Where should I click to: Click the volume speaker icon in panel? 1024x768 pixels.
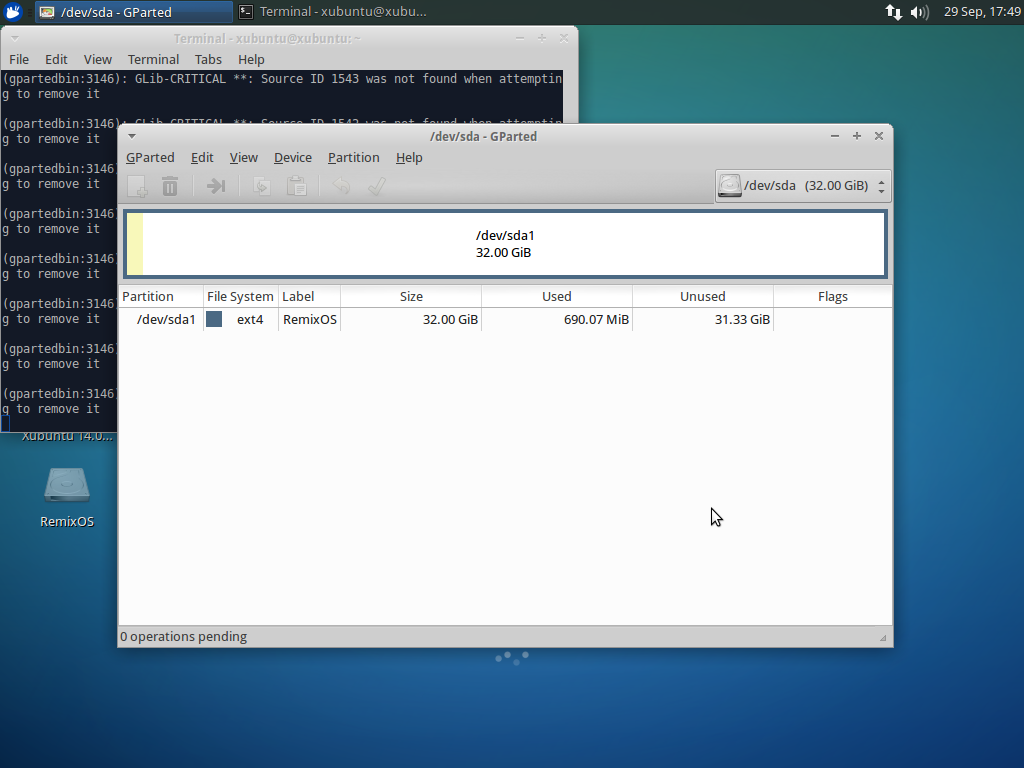point(920,12)
